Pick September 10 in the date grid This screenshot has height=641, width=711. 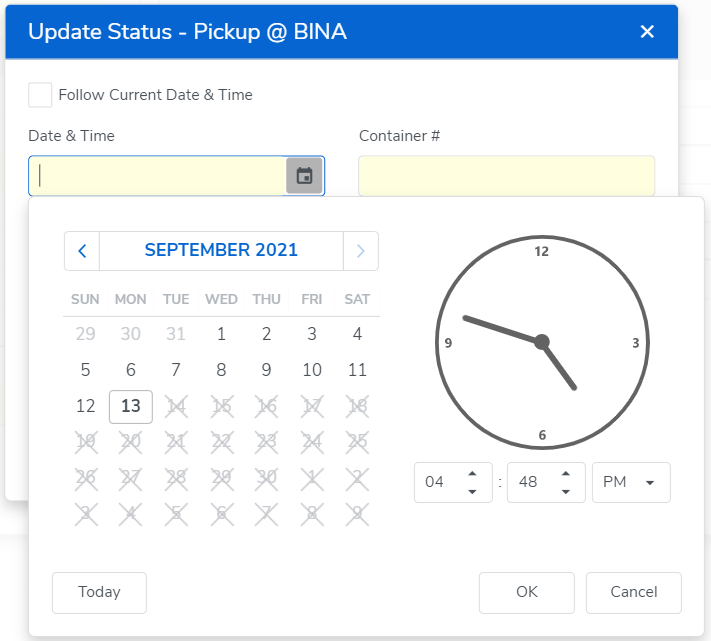[312, 370]
